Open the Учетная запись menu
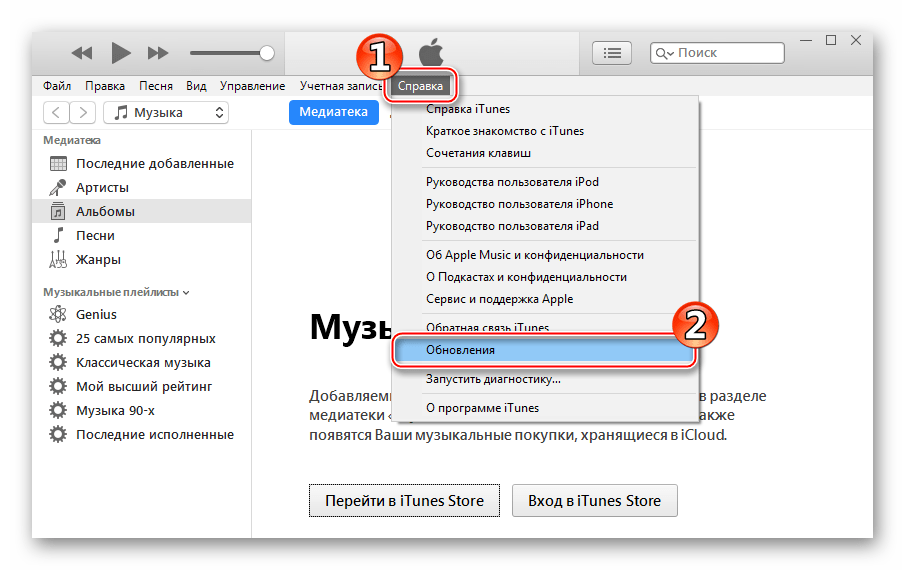905x570 pixels. click(x=341, y=86)
